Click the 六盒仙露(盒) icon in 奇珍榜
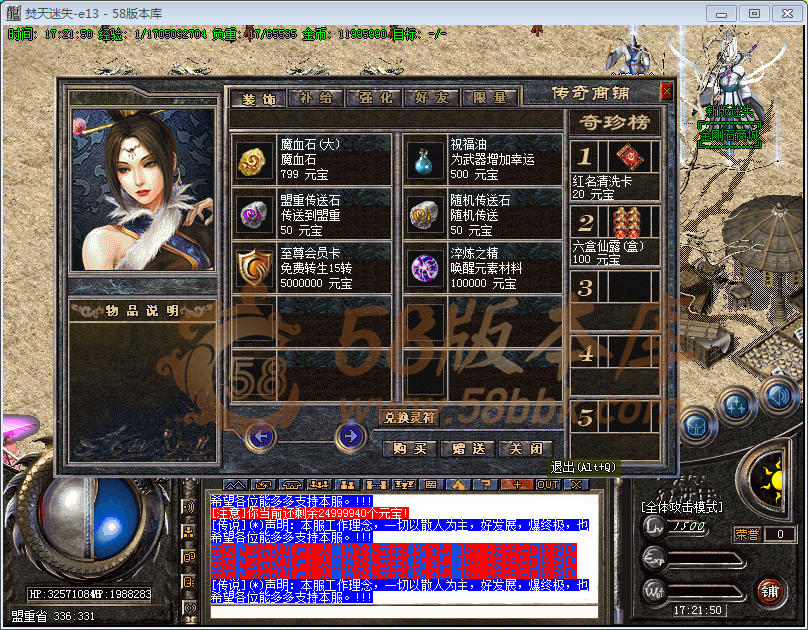 [627, 222]
